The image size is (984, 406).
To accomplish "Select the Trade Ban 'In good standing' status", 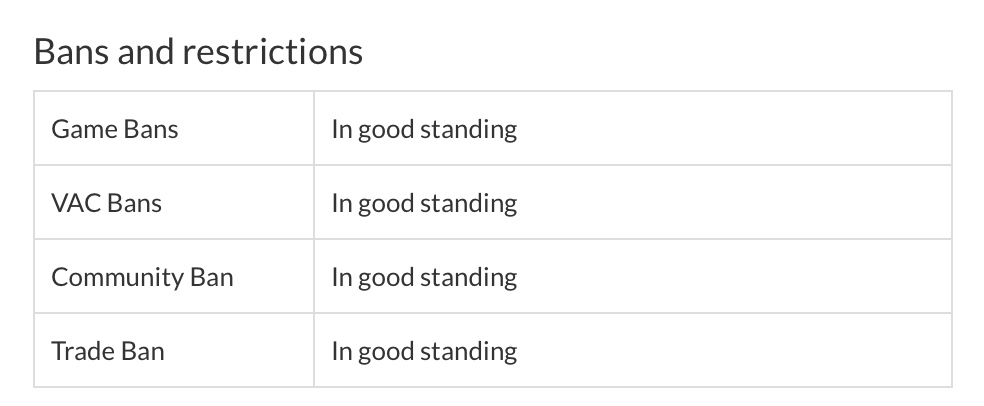I will coord(424,351).
